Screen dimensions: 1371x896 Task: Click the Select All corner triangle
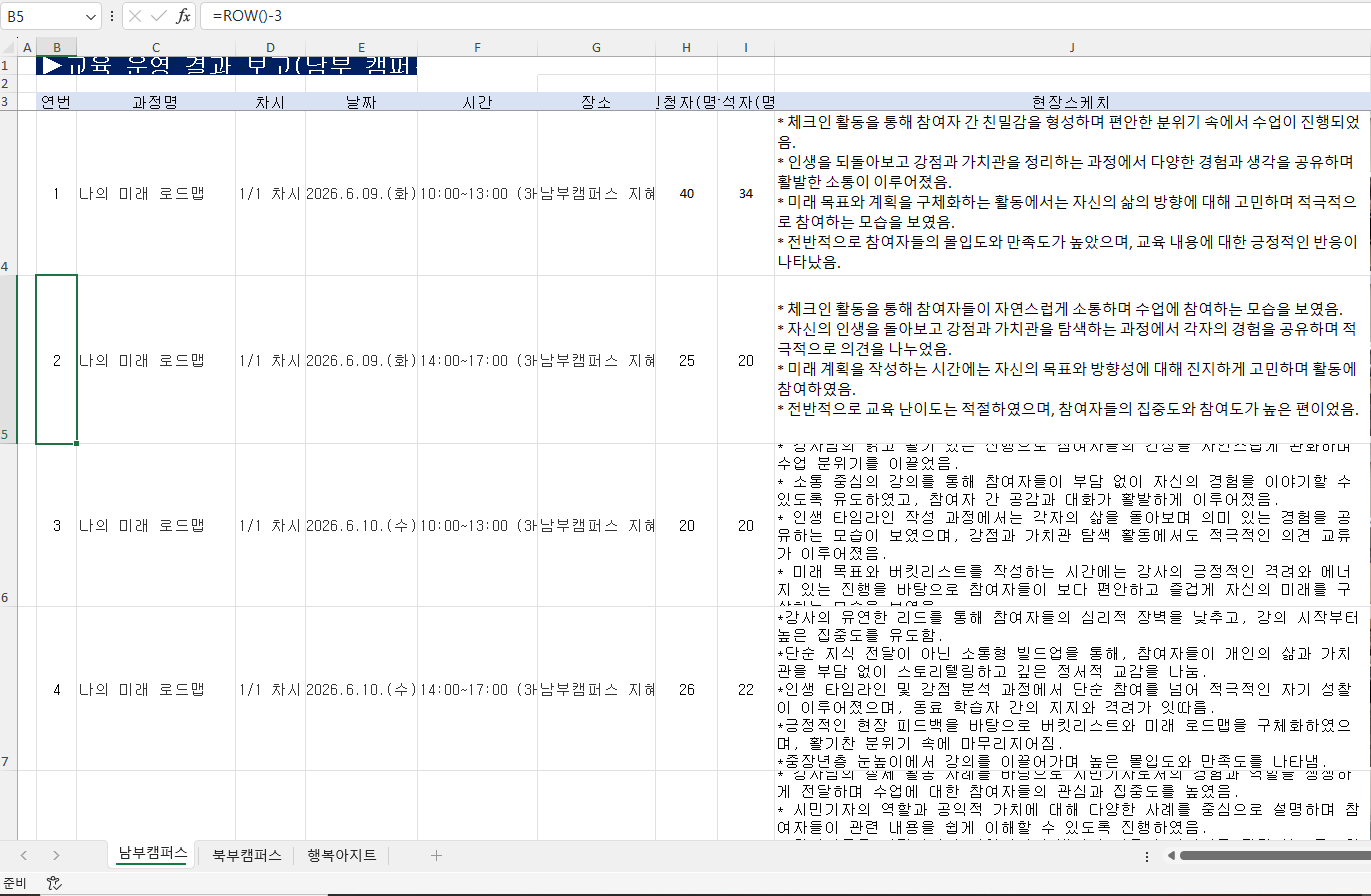tap(9, 47)
